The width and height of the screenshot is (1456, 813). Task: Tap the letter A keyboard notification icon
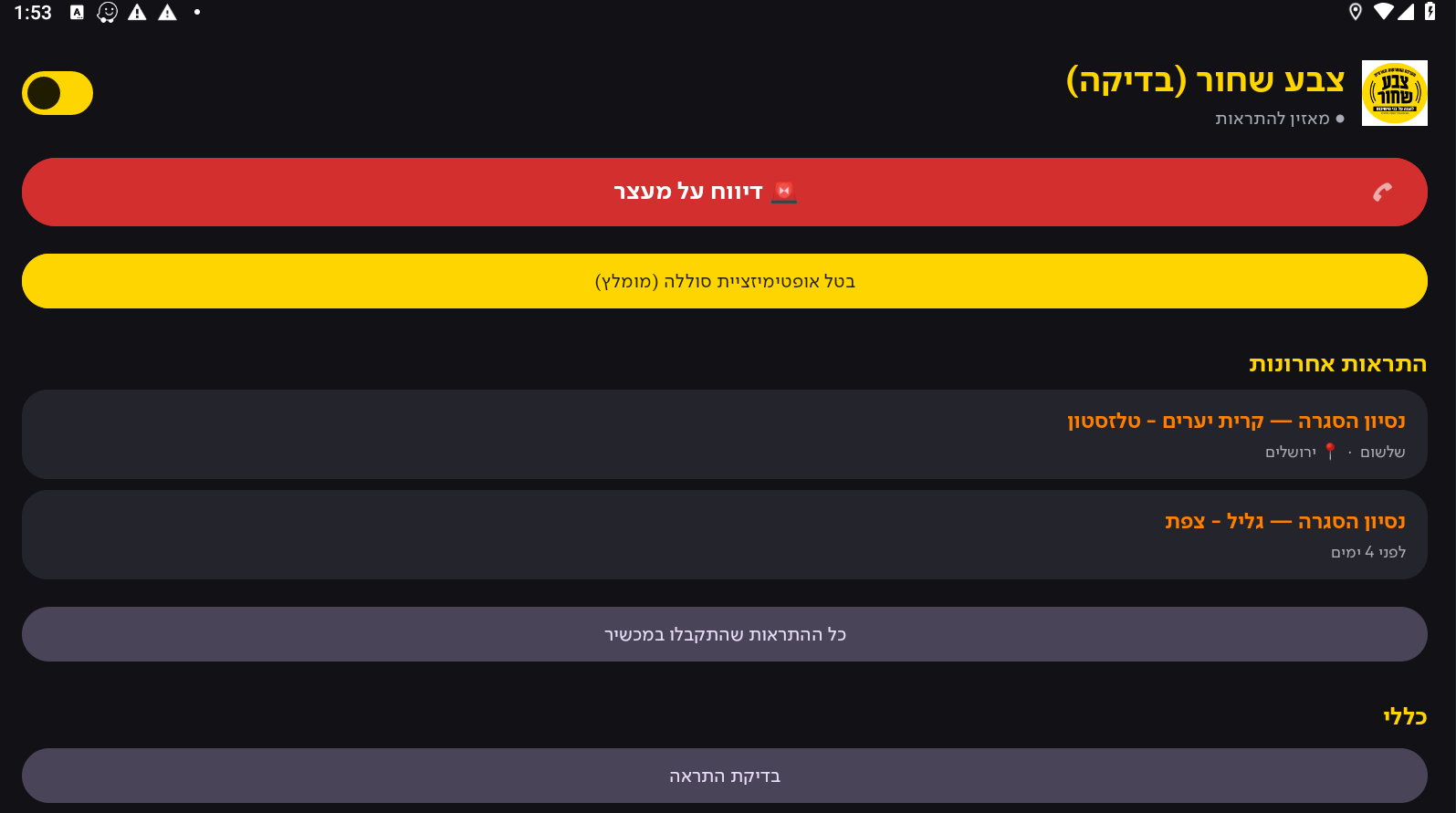click(x=78, y=12)
